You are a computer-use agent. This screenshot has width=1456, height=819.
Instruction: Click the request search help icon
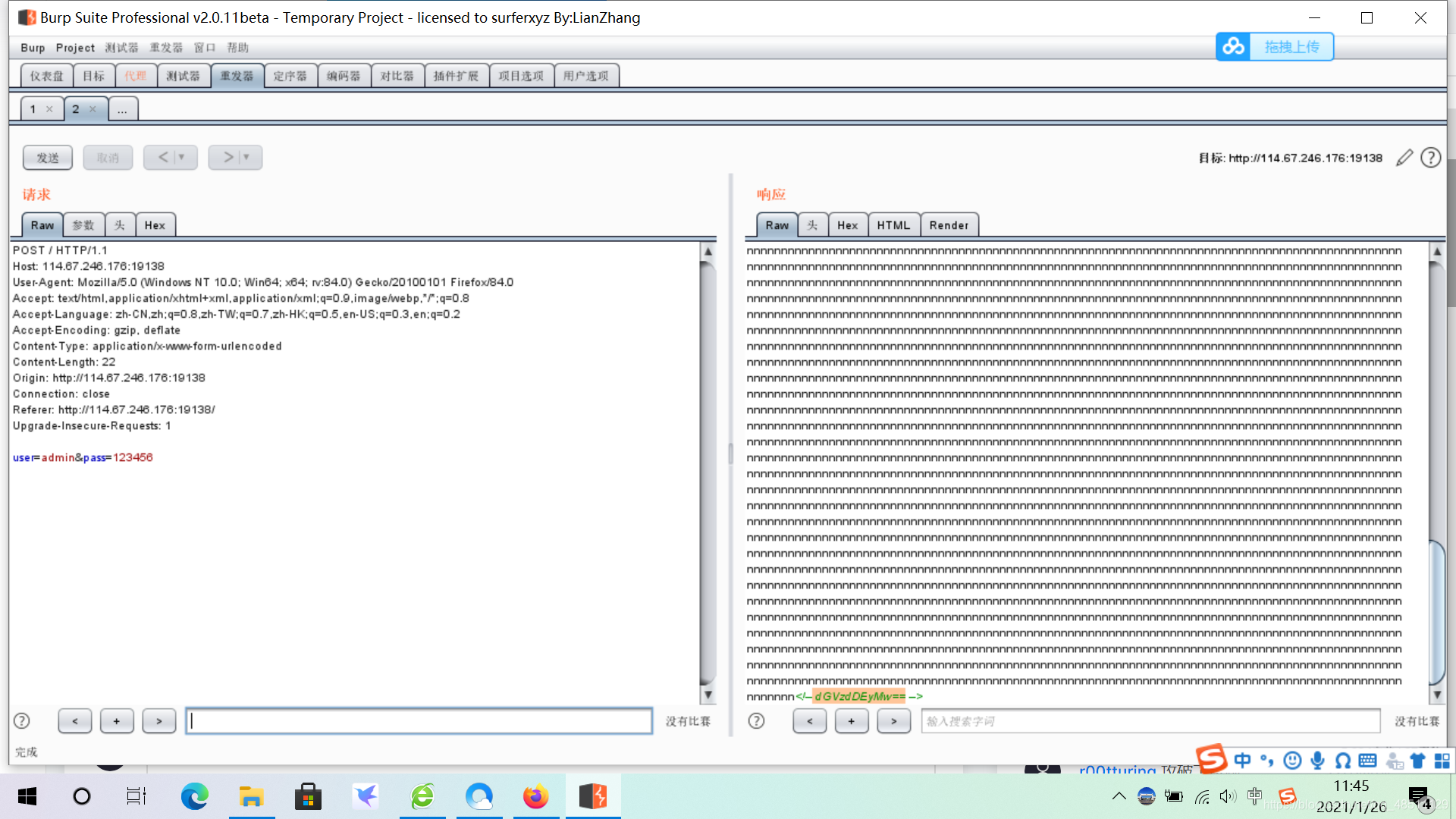pos(22,721)
